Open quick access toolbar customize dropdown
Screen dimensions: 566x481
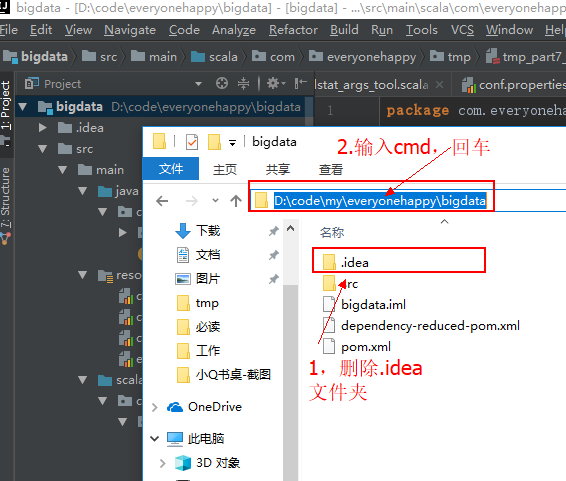pos(232,143)
